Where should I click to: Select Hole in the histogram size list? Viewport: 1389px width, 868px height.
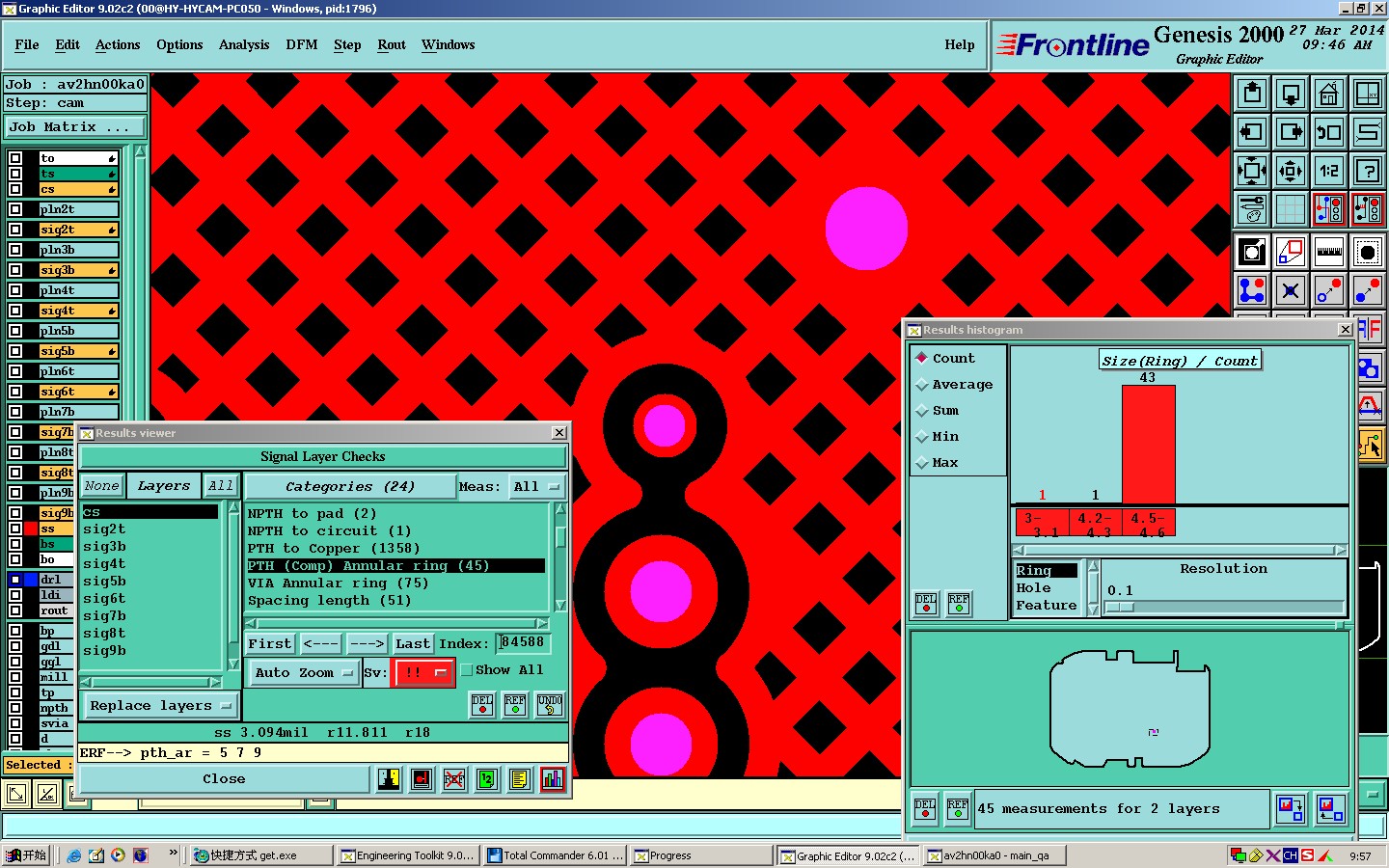coord(1034,587)
